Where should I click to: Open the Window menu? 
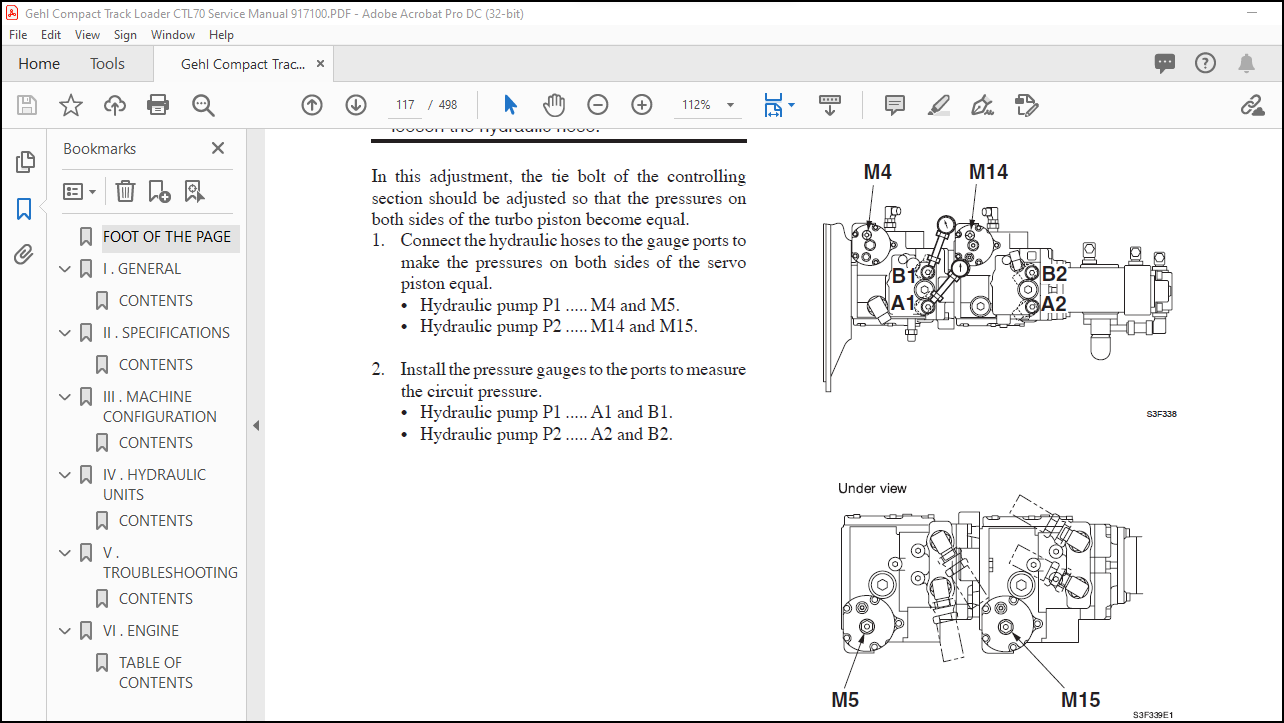pos(173,34)
